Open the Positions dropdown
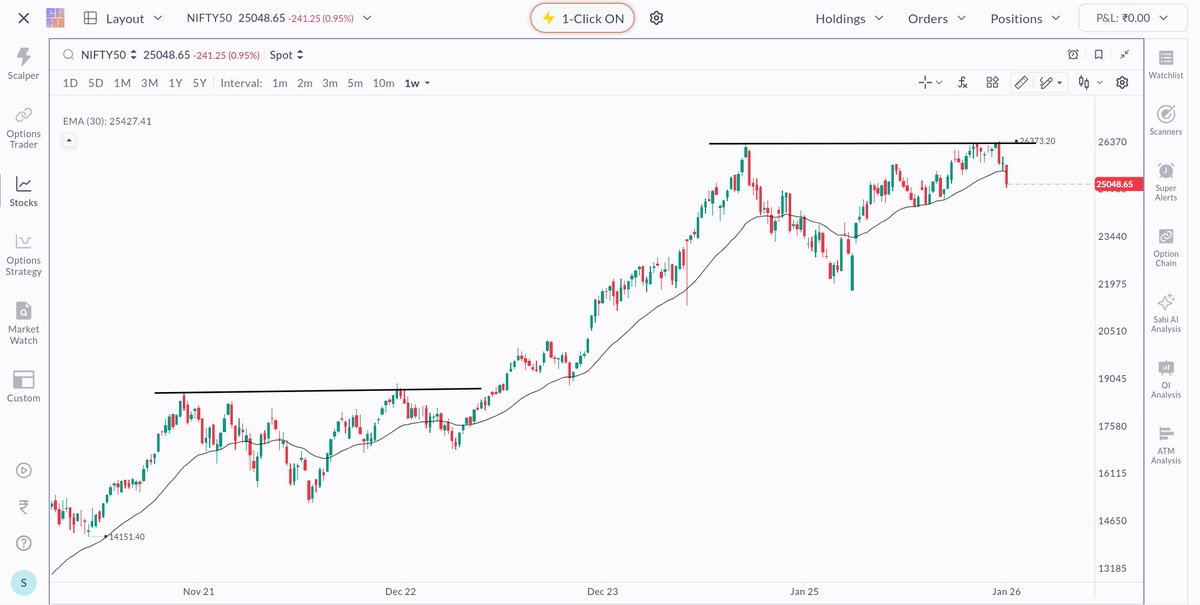Image resolution: width=1200 pixels, height=605 pixels. (1025, 18)
